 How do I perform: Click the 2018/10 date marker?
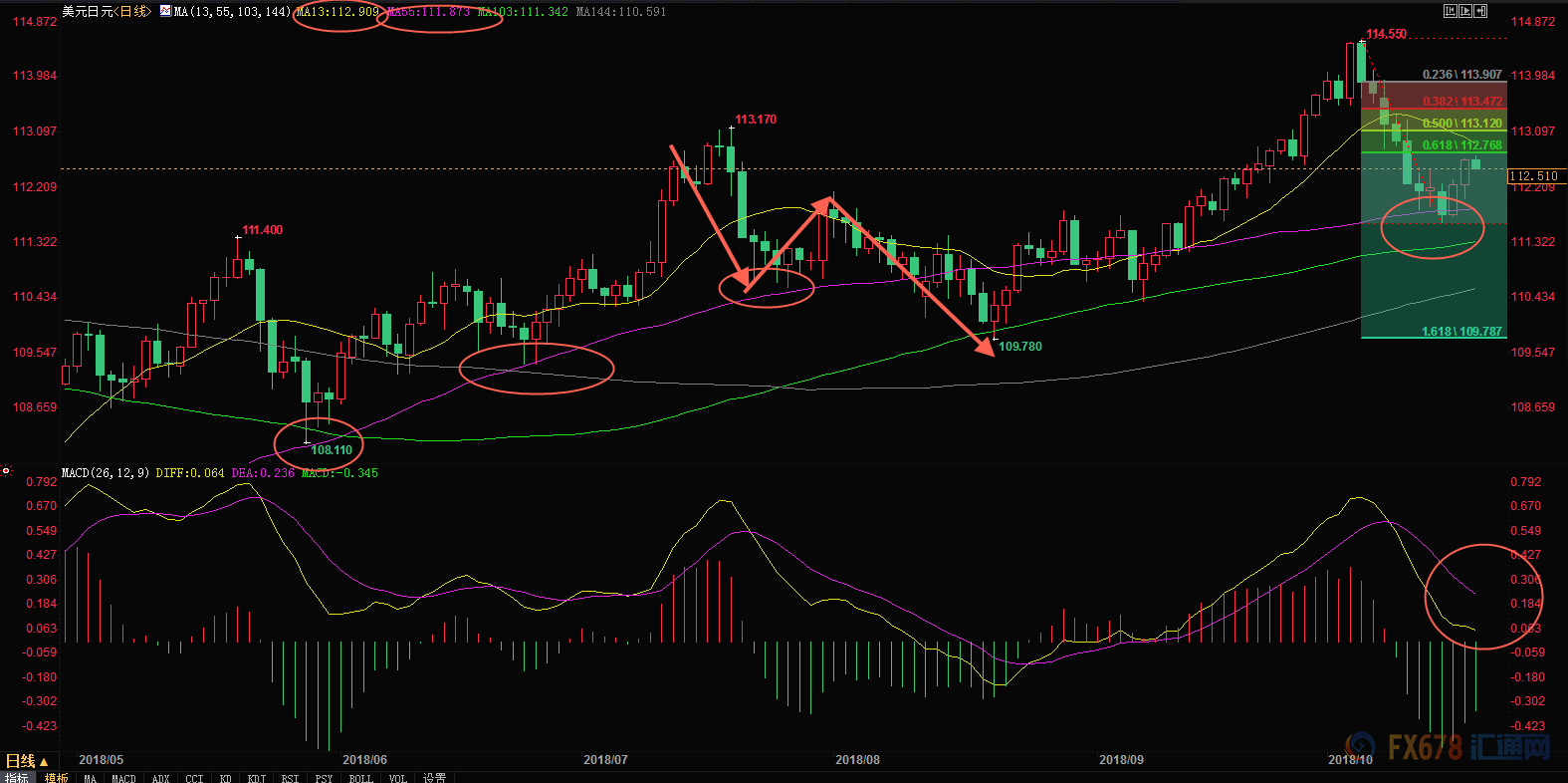click(1350, 760)
